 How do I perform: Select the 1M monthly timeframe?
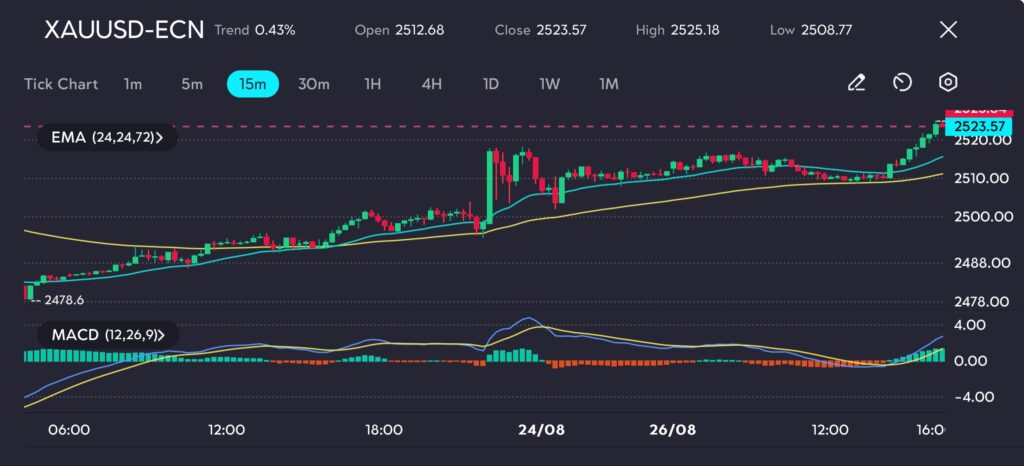608,84
